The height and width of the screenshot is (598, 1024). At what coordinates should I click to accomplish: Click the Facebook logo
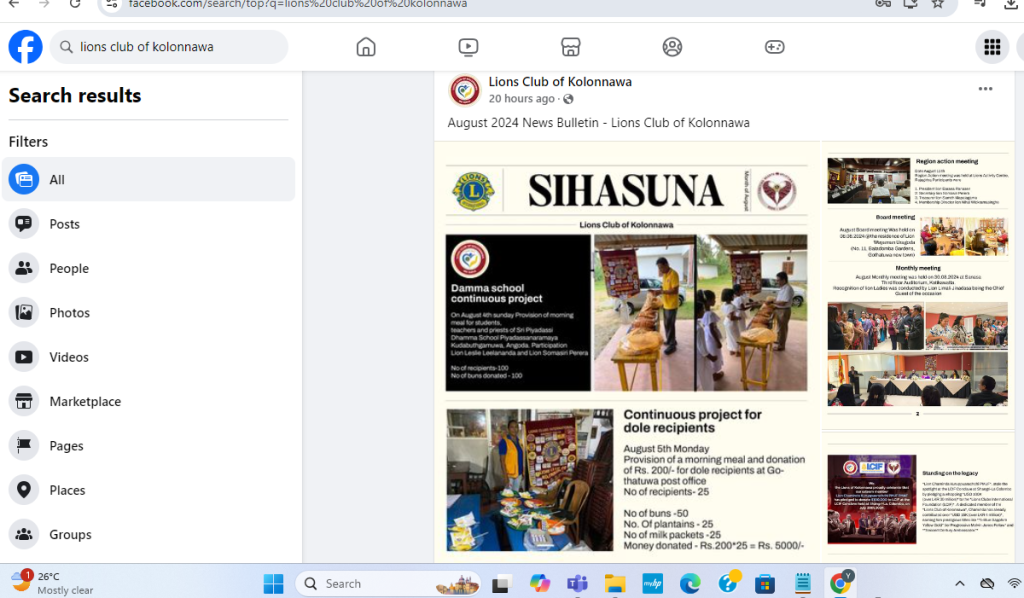25,47
